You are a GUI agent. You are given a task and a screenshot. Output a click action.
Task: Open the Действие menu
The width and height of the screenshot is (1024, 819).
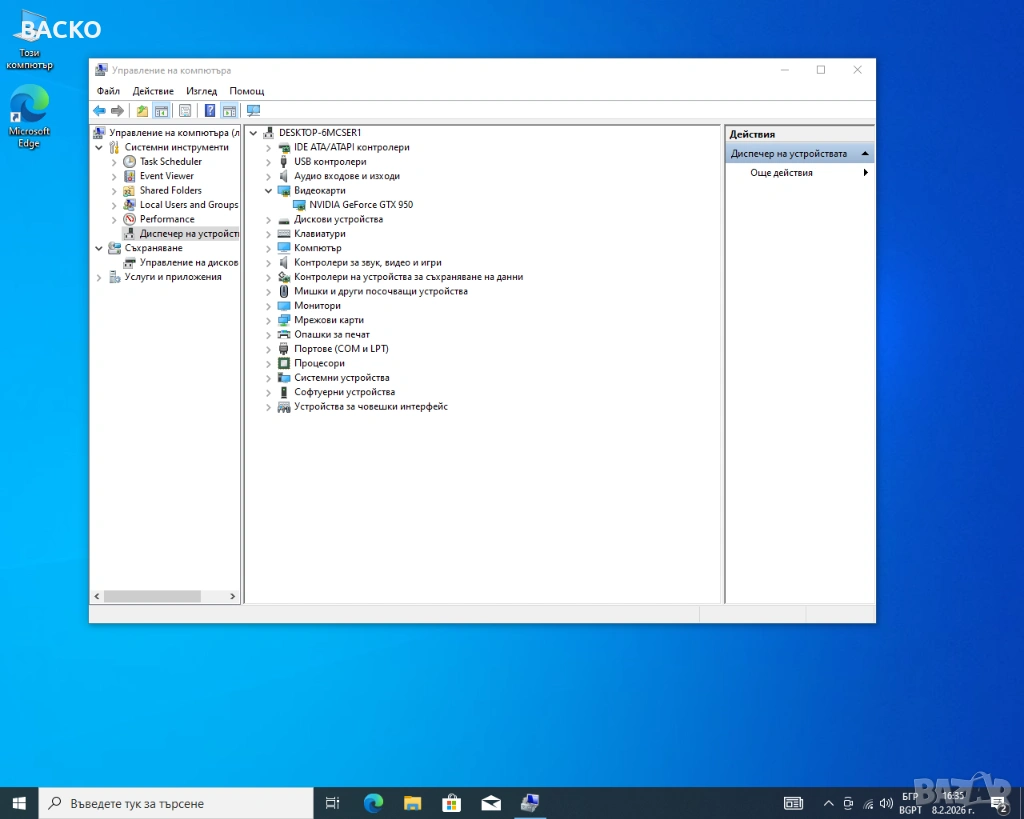pos(153,91)
